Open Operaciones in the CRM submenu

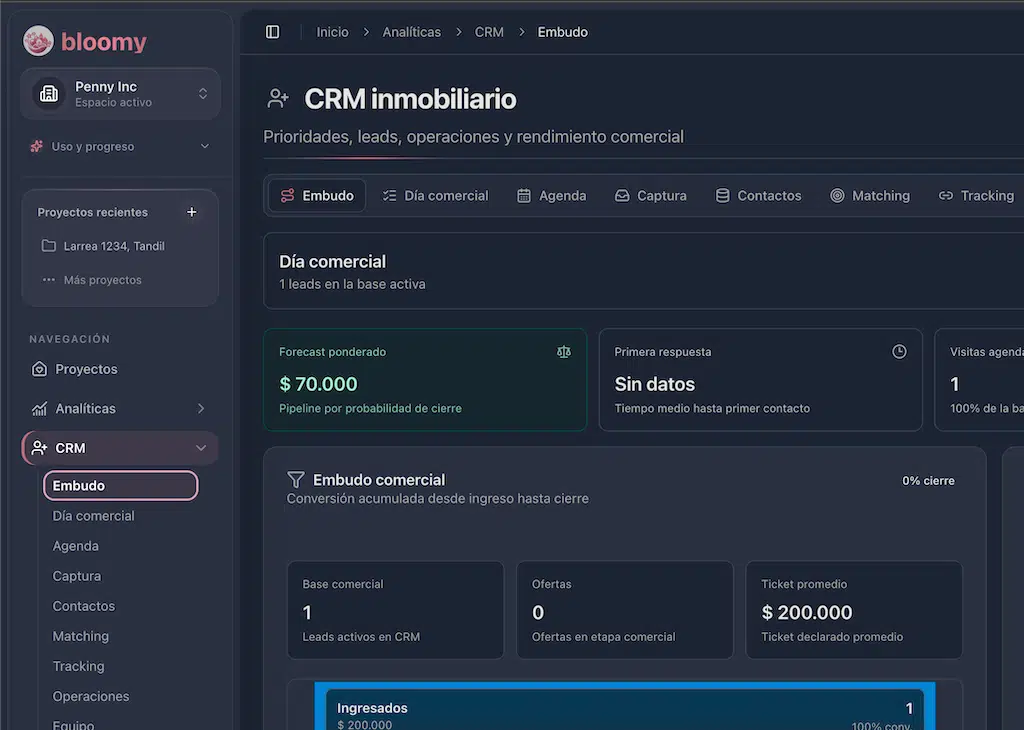pos(91,696)
